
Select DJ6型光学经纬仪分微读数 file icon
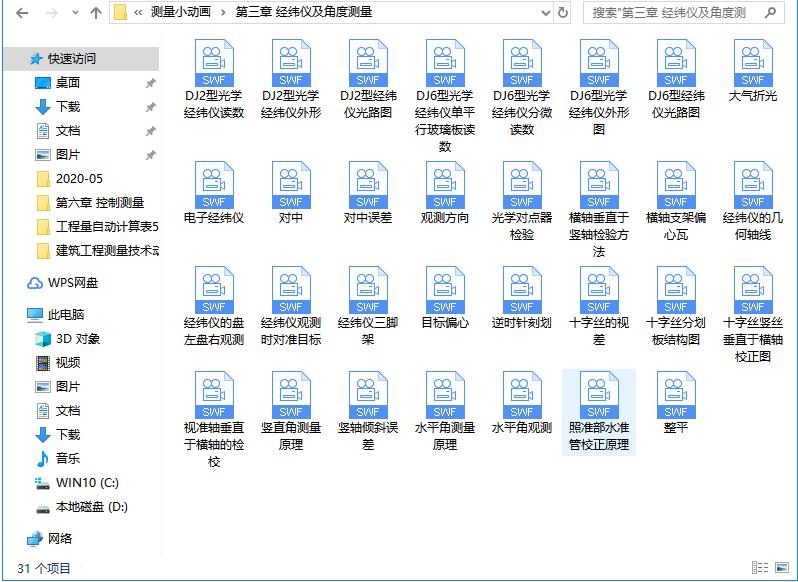522,63
